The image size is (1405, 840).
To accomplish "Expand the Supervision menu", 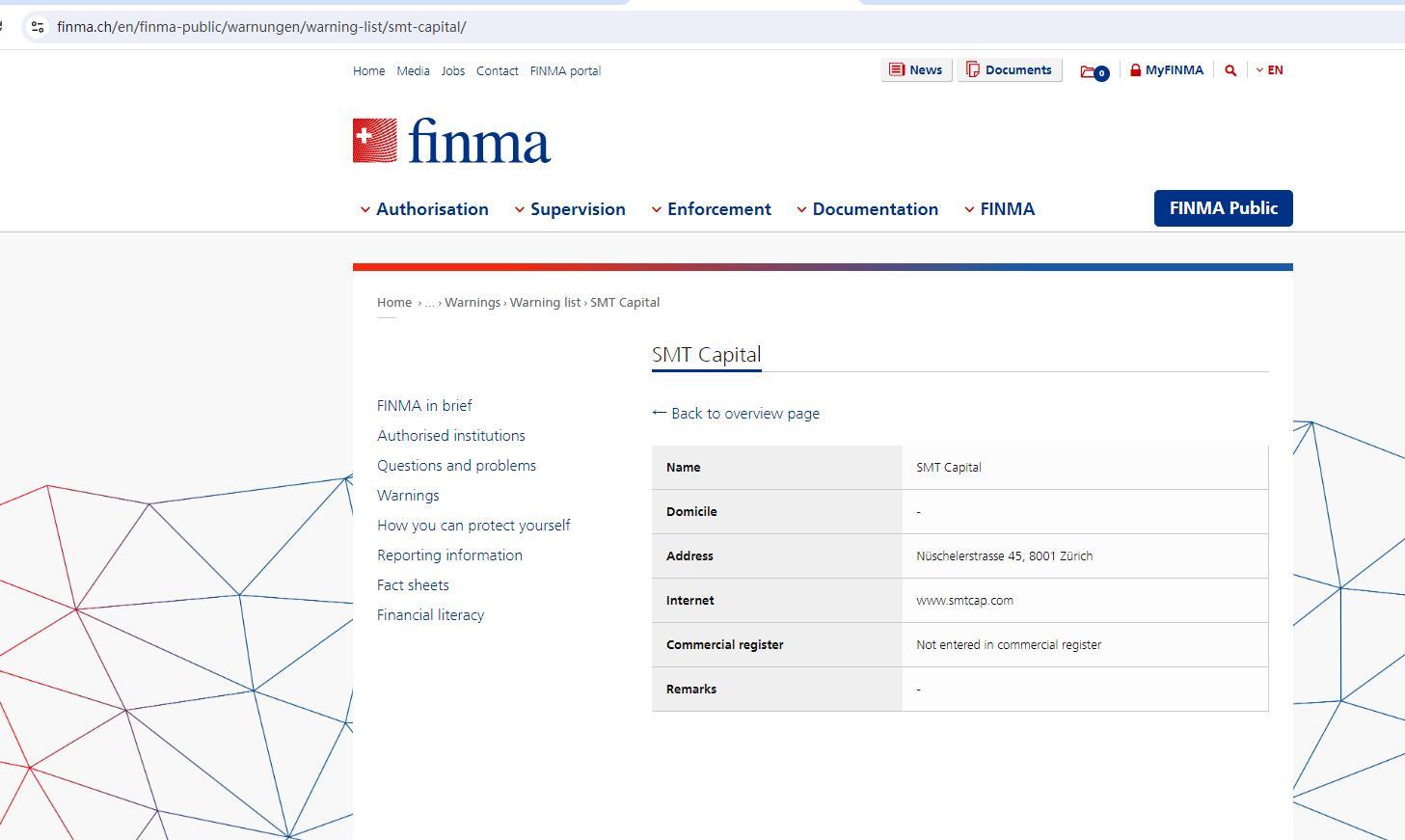I will (570, 209).
